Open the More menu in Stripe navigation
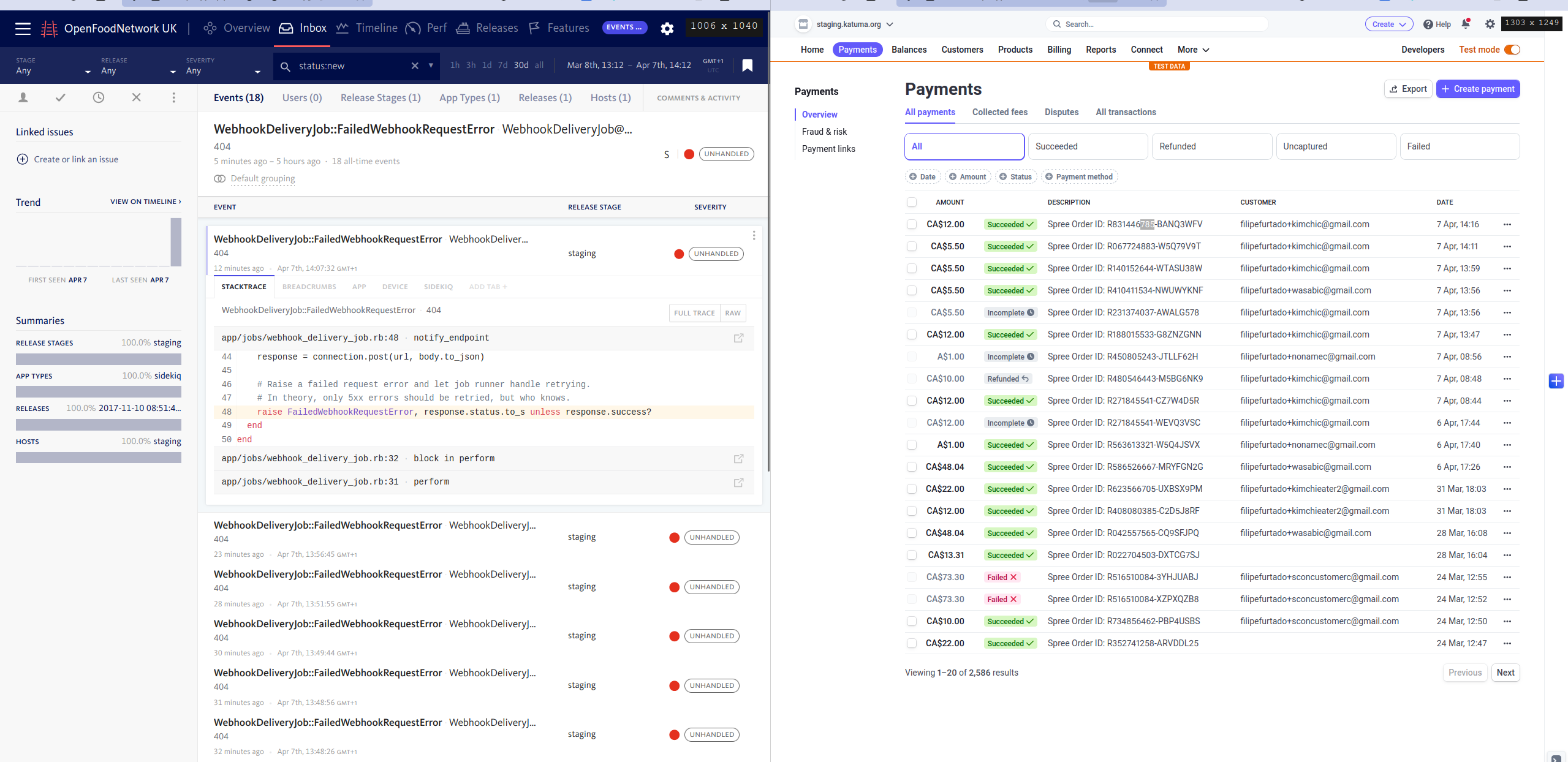Image resolution: width=1568 pixels, height=762 pixels. 1191,50
